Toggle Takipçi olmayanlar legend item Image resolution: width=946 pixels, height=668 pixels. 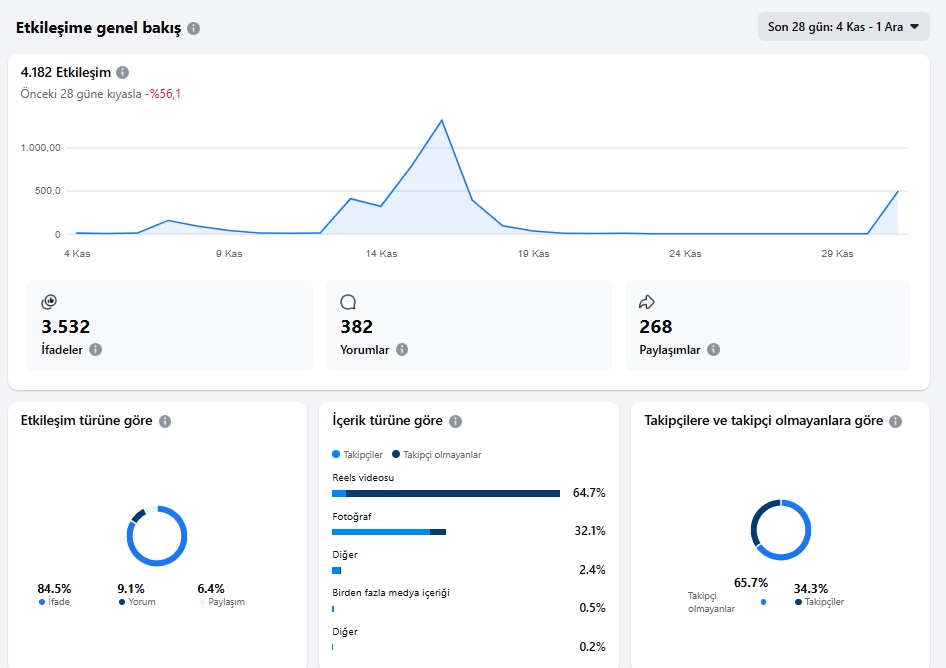pos(437,454)
